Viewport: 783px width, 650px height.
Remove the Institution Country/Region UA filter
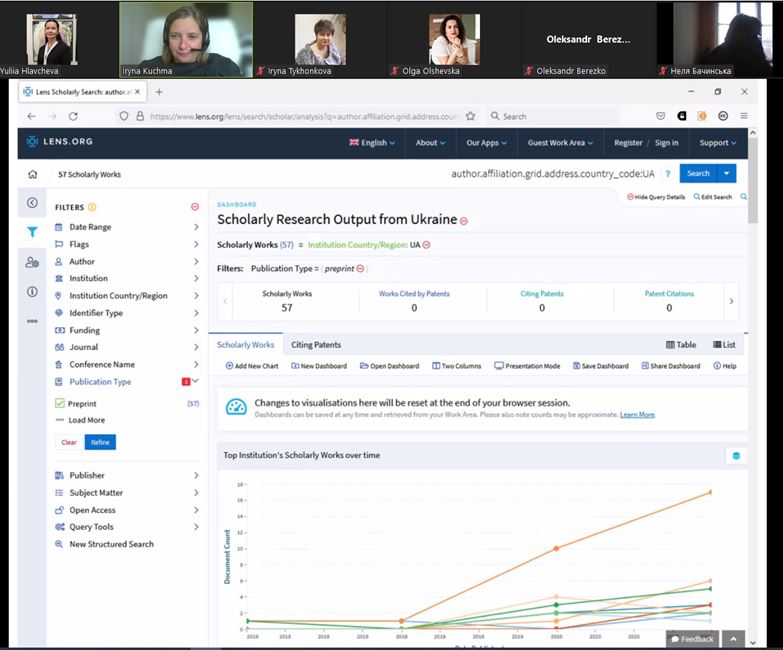coord(426,245)
